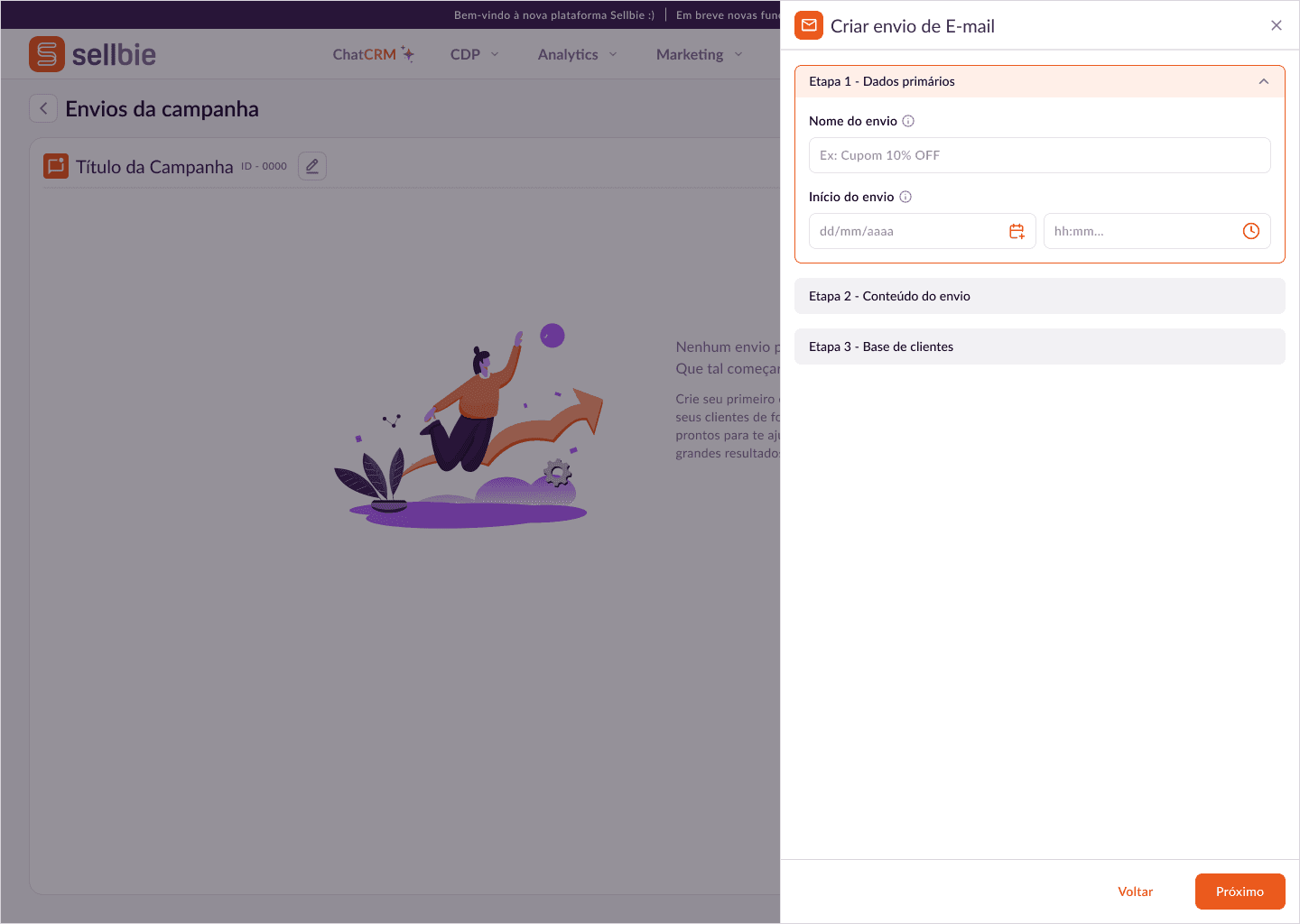Screen dimensions: 1300x924
Task: Click the Título da Campanha text
Action: tap(154, 167)
